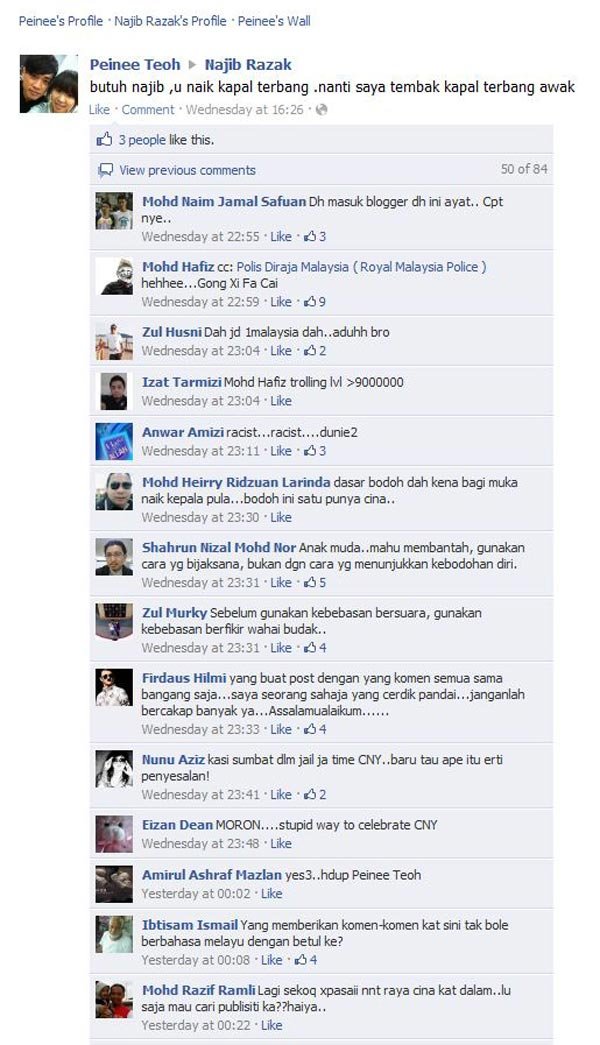Click Peinee Teoh's post profile photo
This screenshot has width=600, height=1045.
(49, 84)
